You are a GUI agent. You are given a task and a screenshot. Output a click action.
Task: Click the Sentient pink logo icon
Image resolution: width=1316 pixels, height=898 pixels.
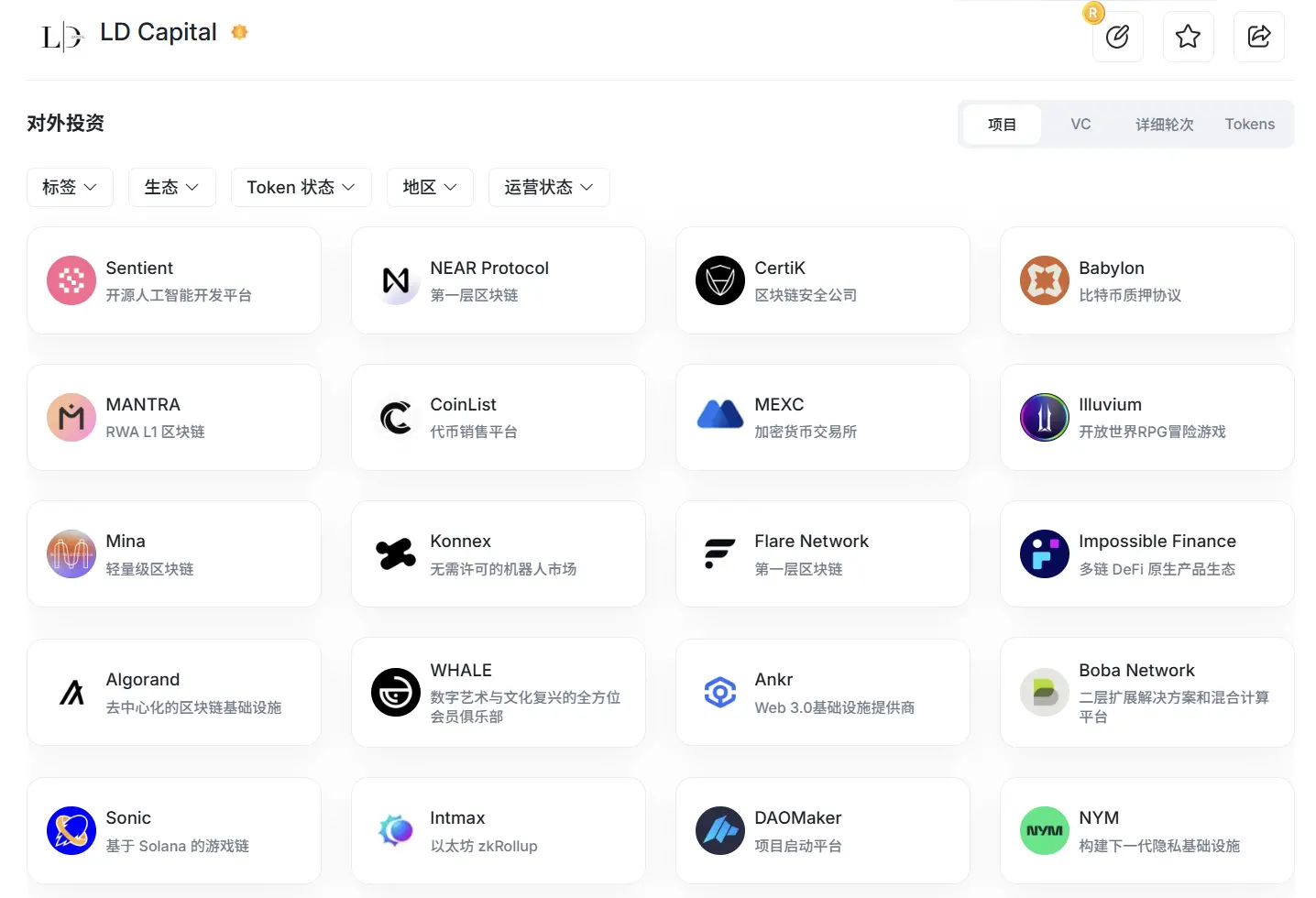point(71,280)
